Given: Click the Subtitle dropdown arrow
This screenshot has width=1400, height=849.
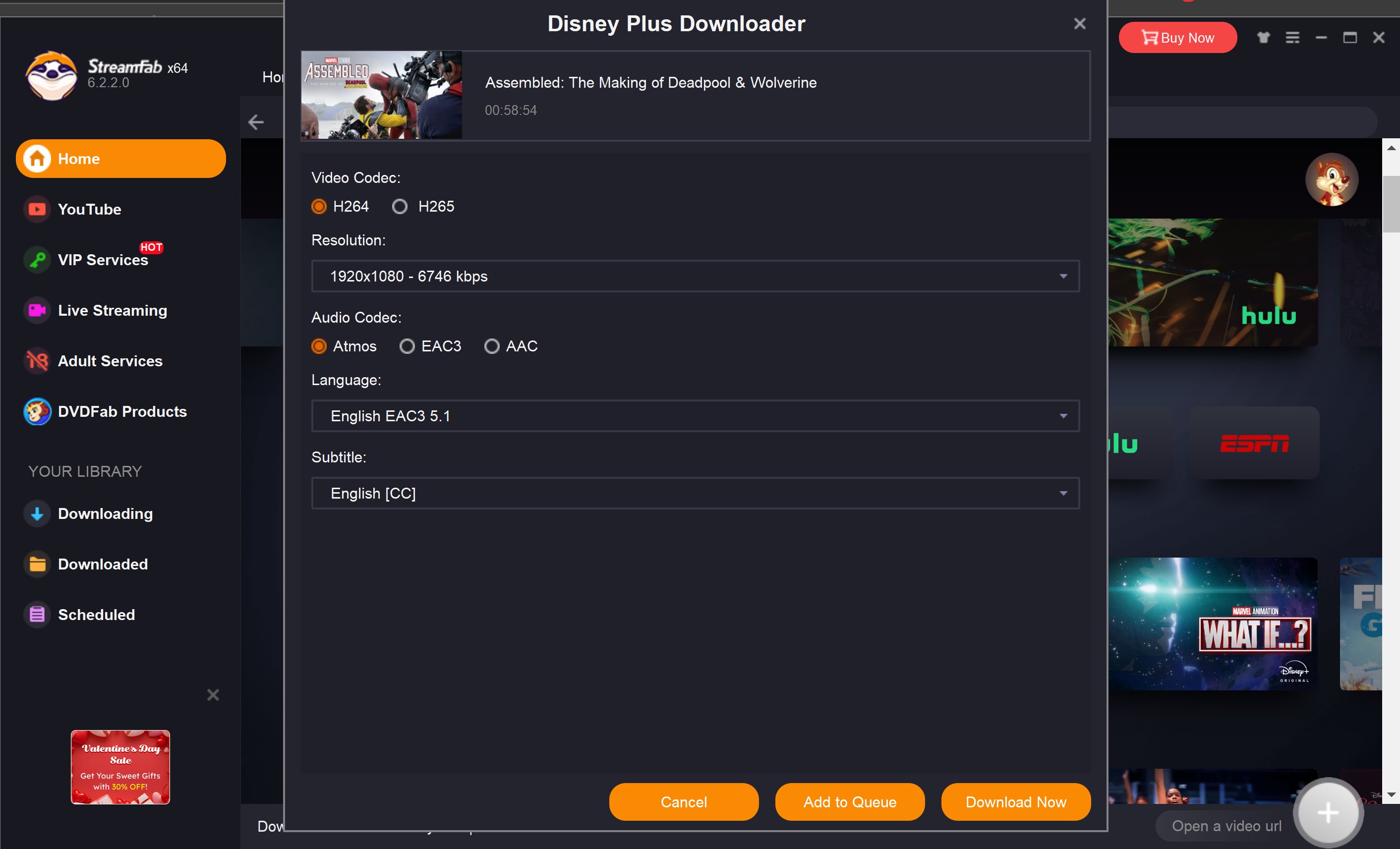Looking at the screenshot, I should point(1063,494).
